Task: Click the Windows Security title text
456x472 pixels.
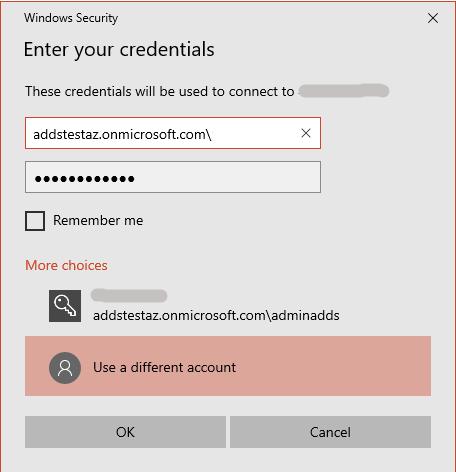Action: click(x=71, y=18)
